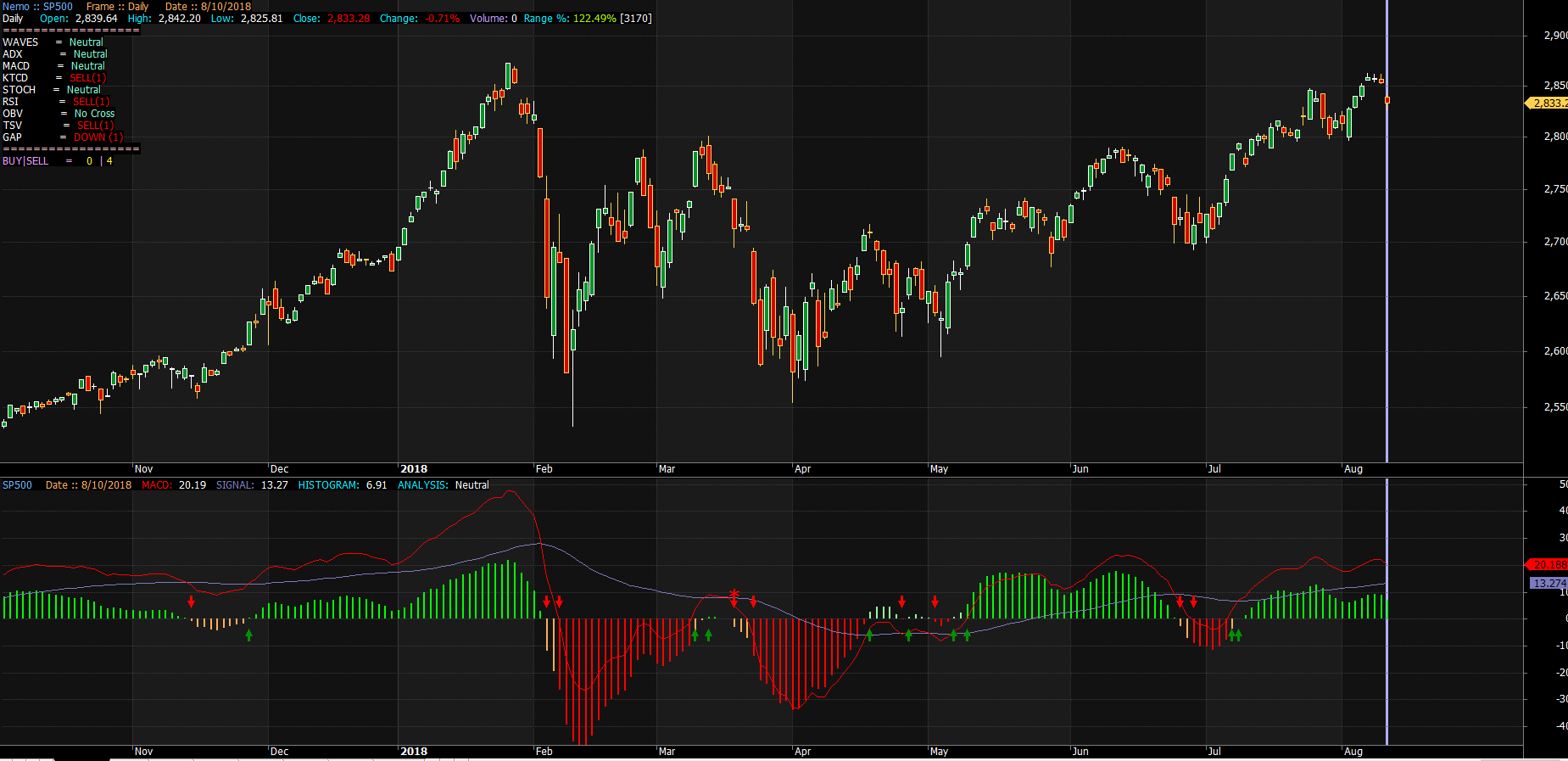Screen dimensions: 1568x761
Task: Click the MACD panel 'Date :: 8/10/2018' text
Action: click(x=88, y=484)
